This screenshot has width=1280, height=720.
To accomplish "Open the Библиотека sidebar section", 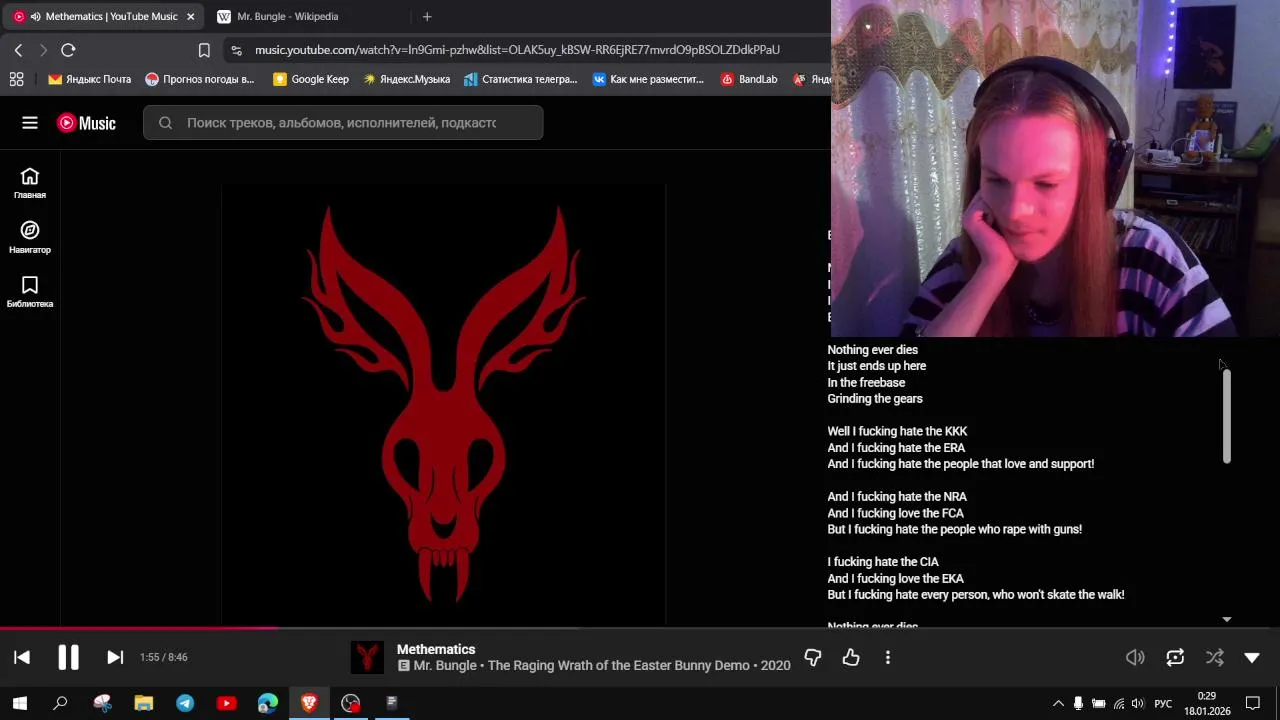I will coord(30,292).
